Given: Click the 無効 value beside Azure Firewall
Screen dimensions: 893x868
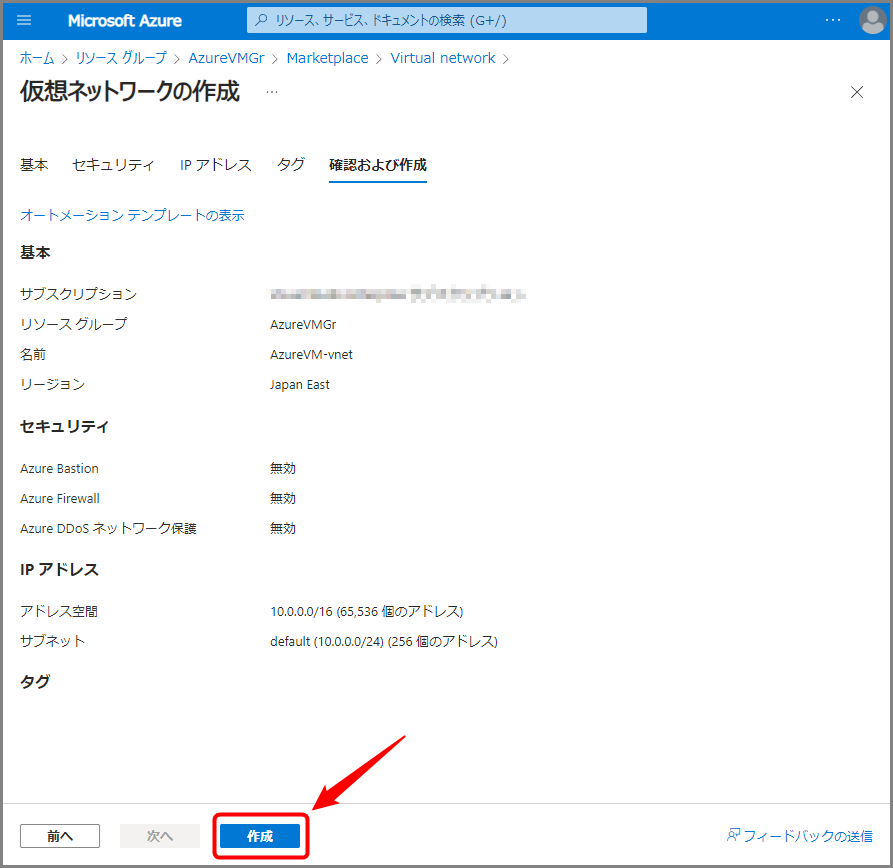Looking at the screenshot, I should [x=282, y=499].
